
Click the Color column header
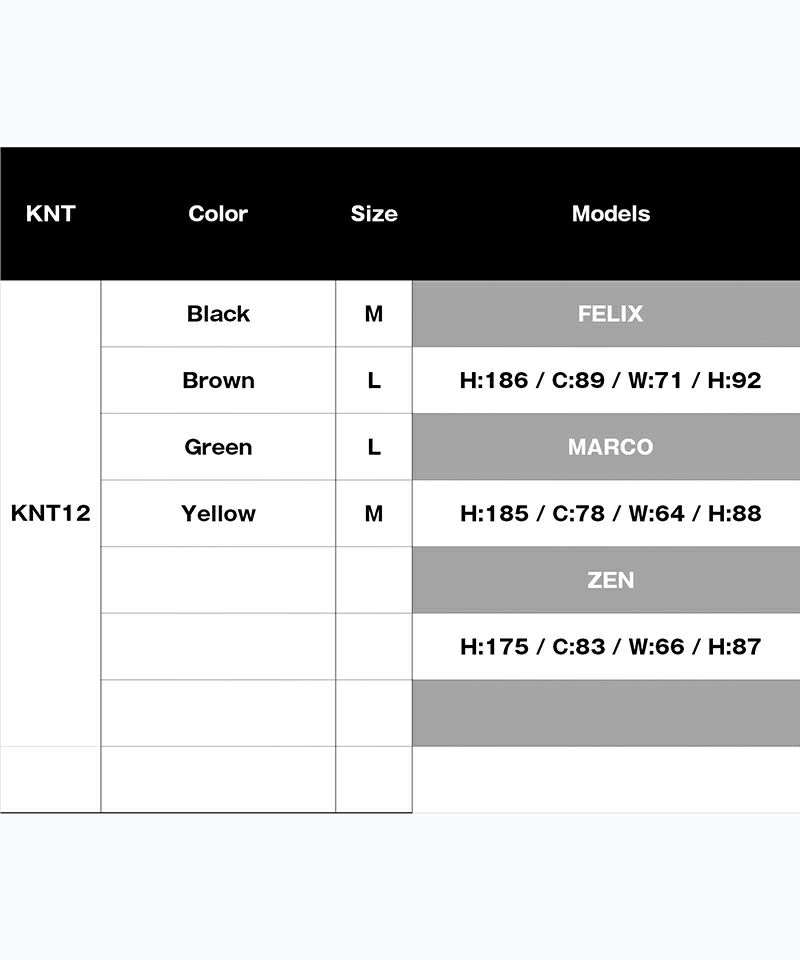[x=218, y=213]
